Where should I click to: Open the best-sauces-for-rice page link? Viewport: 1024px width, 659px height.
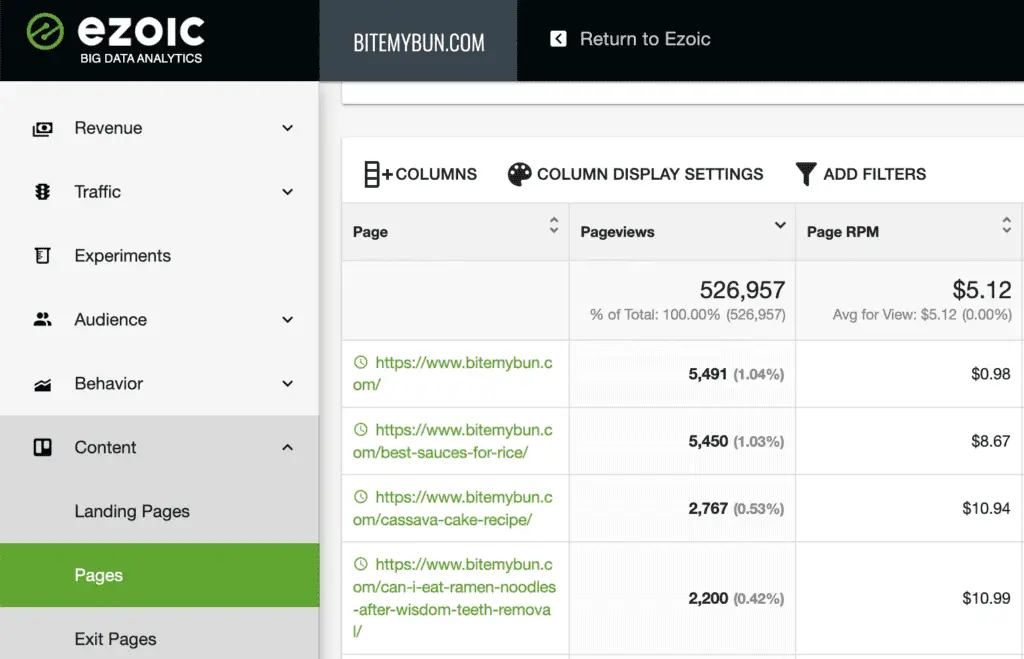coord(453,441)
